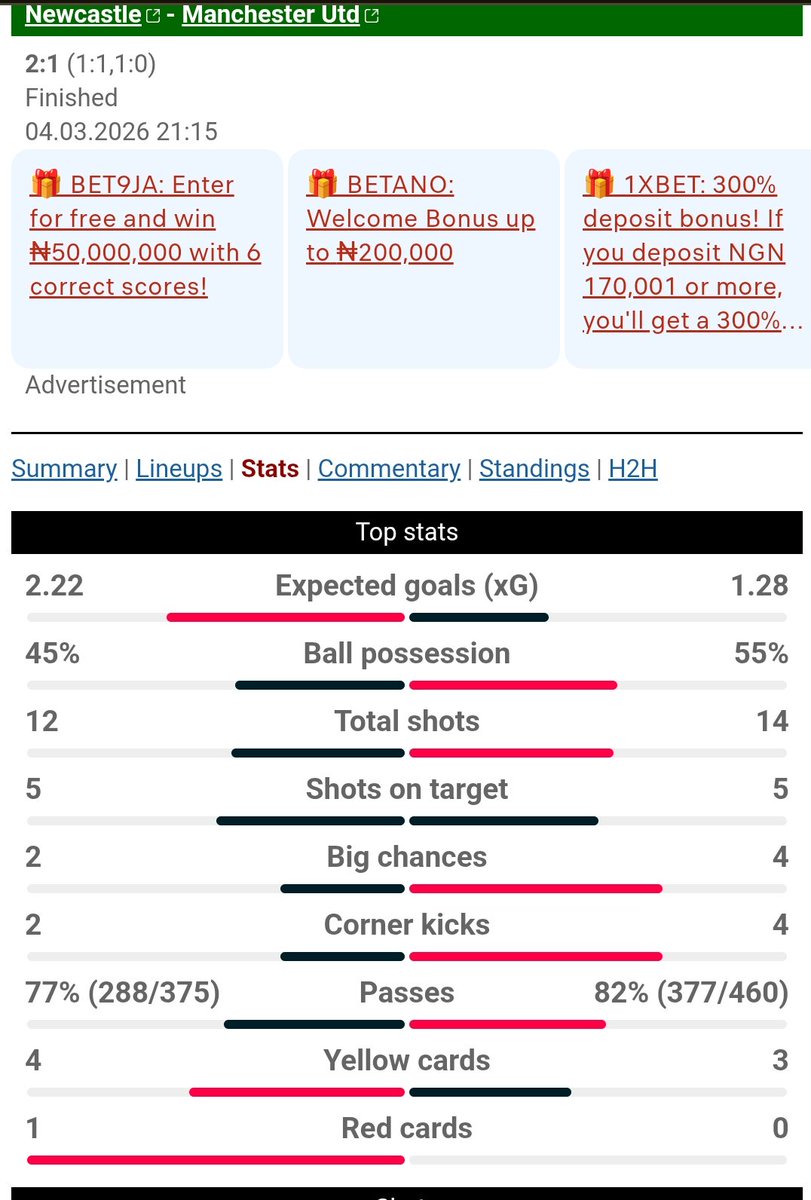Click the gift icon on 1XBET ad
Screen dimensions: 811x1200
point(599,184)
